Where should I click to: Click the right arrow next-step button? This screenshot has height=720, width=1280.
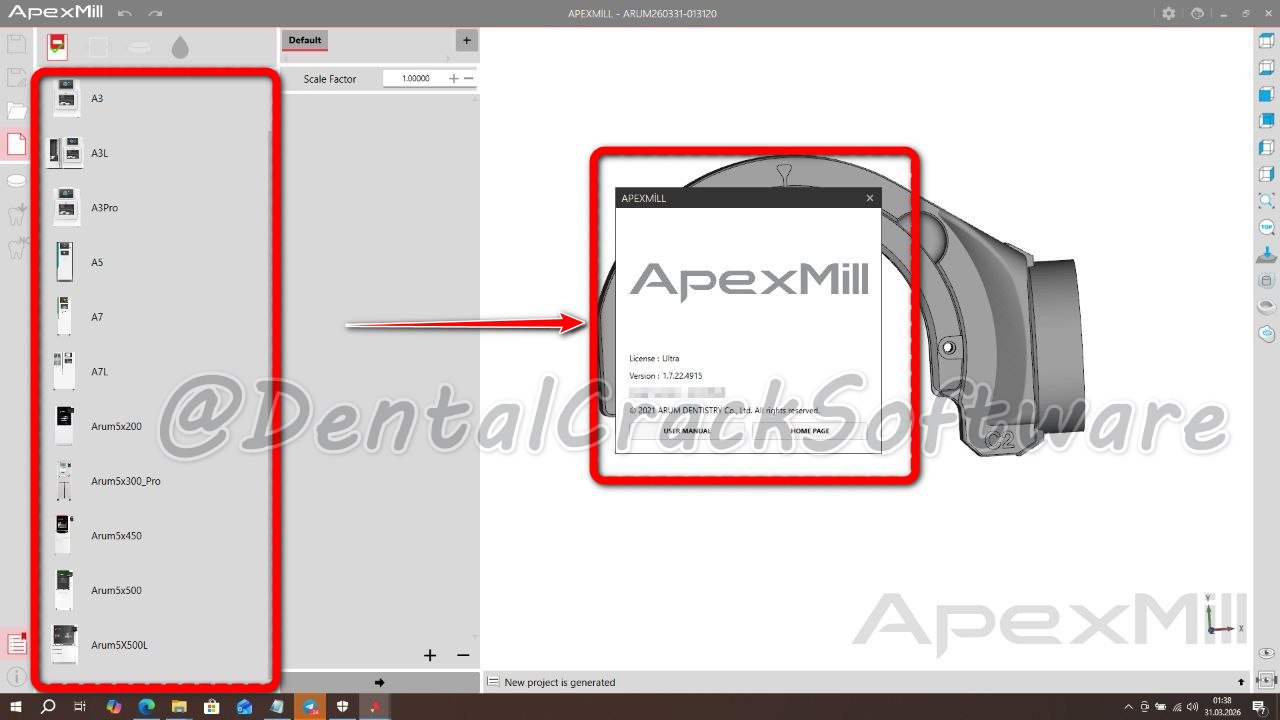click(380, 682)
